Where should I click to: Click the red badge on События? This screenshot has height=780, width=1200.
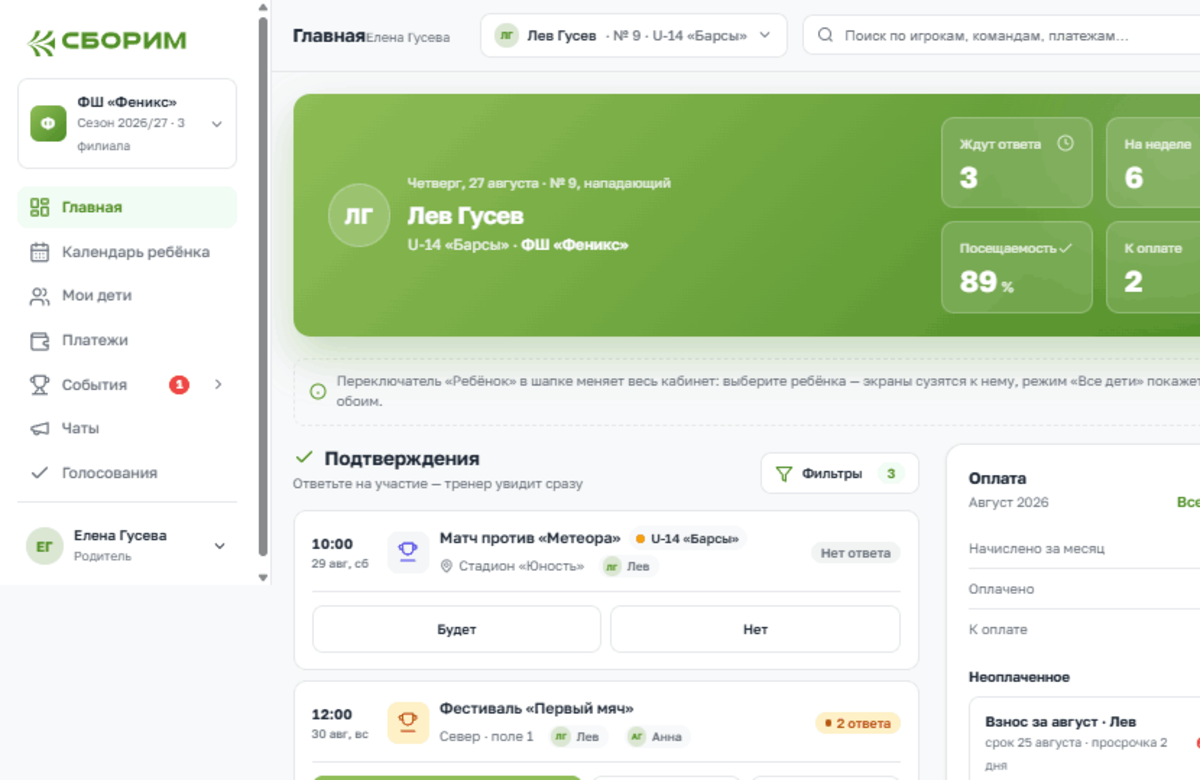179,384
